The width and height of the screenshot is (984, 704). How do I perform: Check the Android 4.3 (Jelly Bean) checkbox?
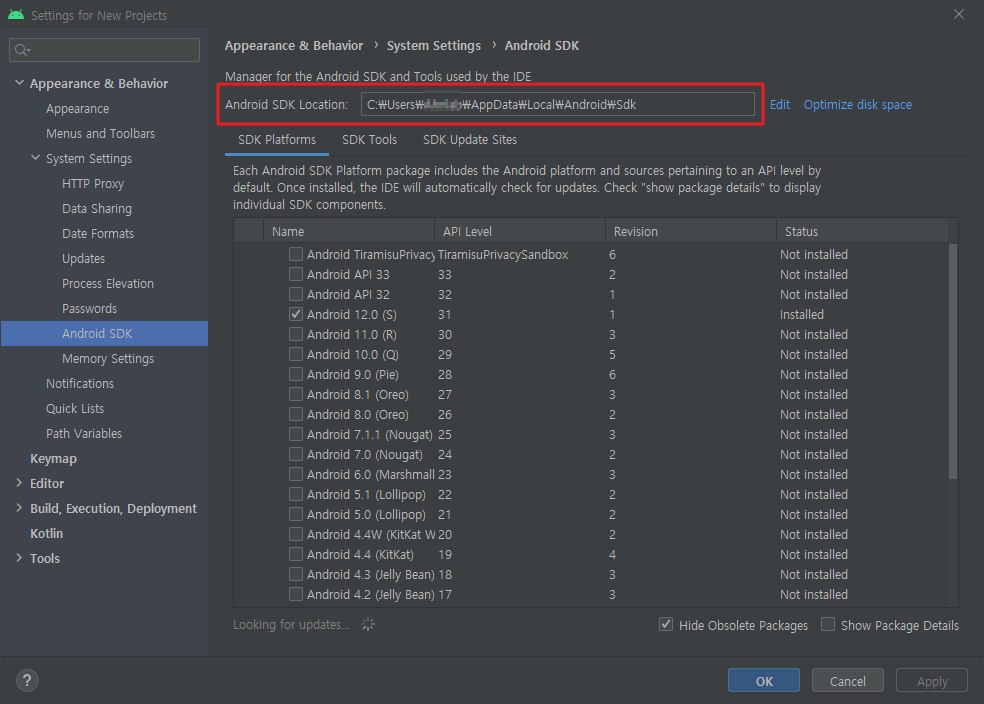pos(296,575)
